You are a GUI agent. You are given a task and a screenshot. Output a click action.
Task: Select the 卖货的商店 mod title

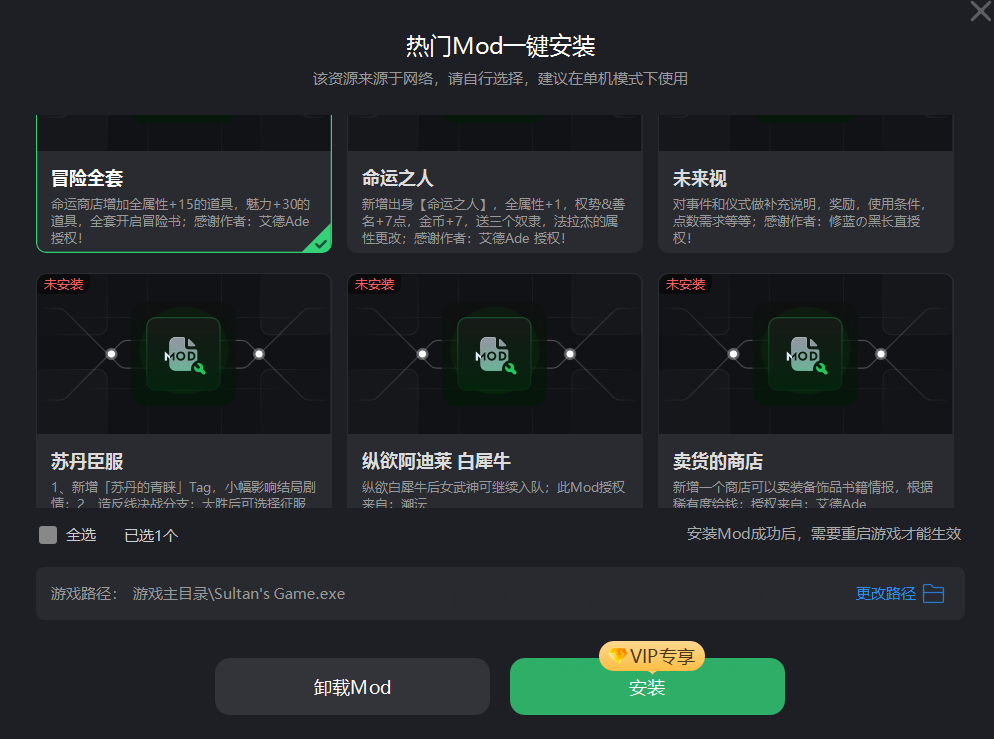718,461
